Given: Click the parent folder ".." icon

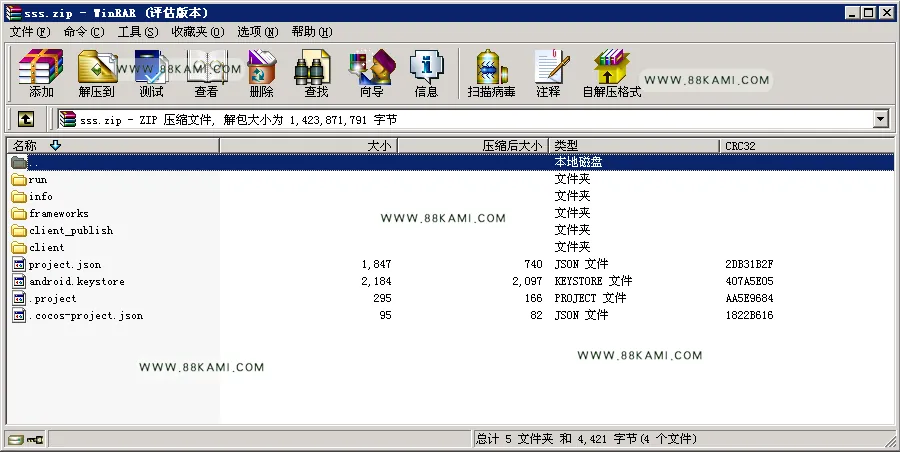Looking at the screenshot, I should pyautogui.click(x=19, y=163).
